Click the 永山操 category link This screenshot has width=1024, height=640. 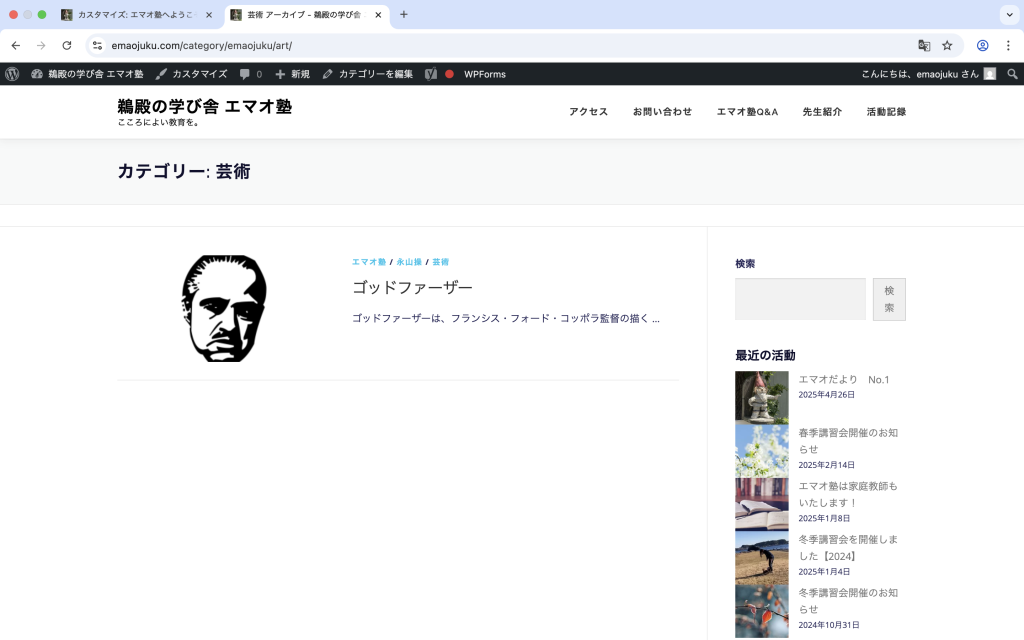(409, 262)
